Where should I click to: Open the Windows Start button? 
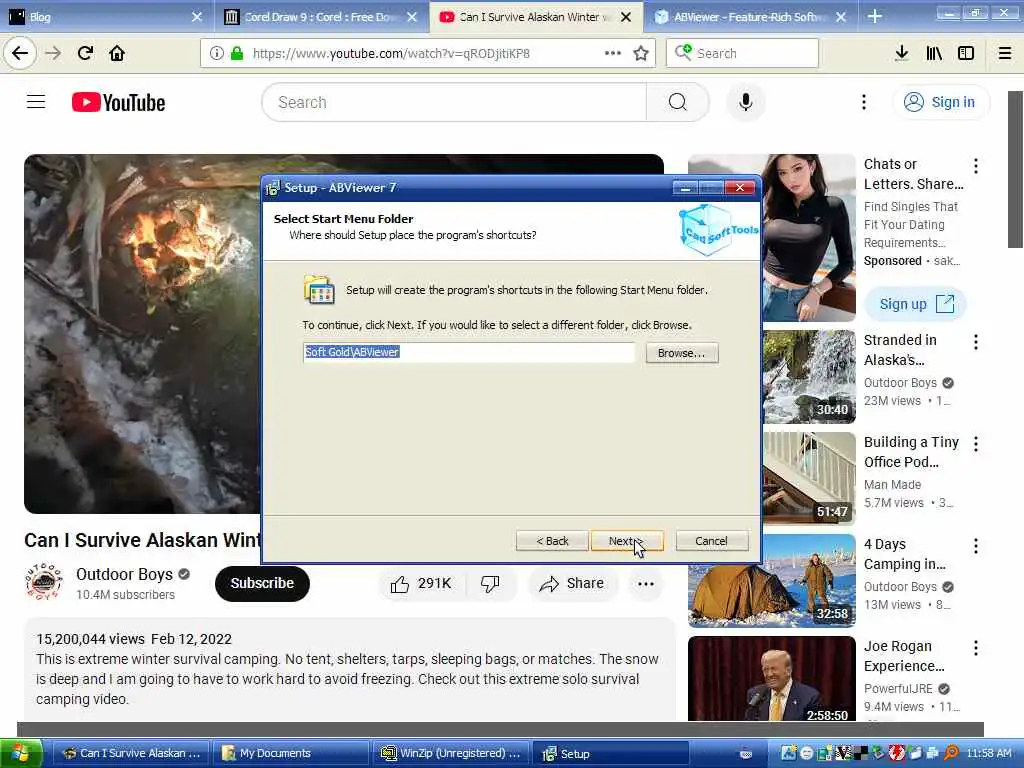[21, 753]
